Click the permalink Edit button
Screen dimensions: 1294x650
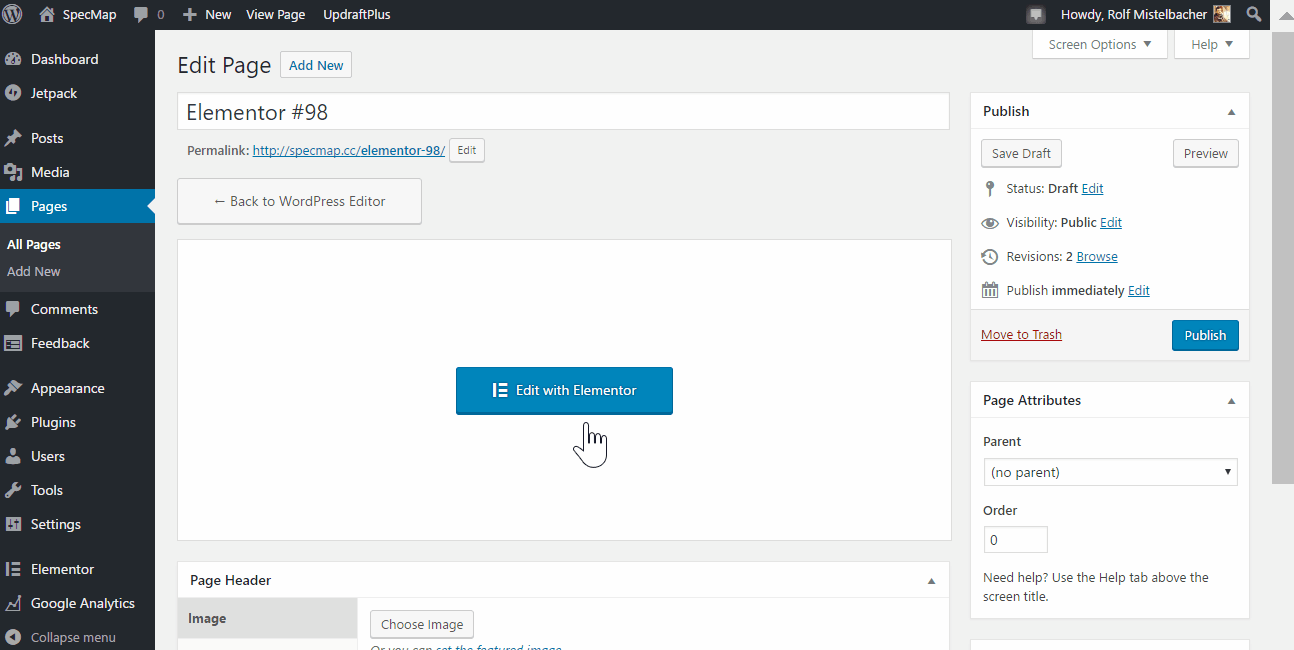[x=467, y=151]
